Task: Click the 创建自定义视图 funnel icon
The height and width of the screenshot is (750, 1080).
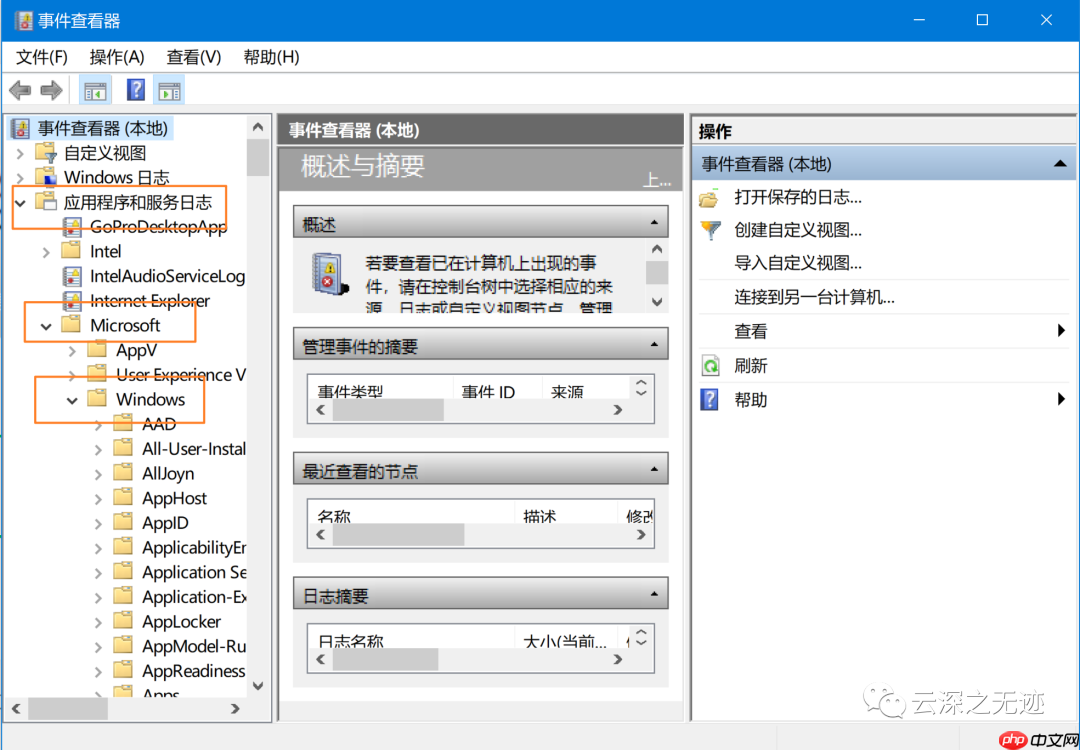Action: coord(710,230)
